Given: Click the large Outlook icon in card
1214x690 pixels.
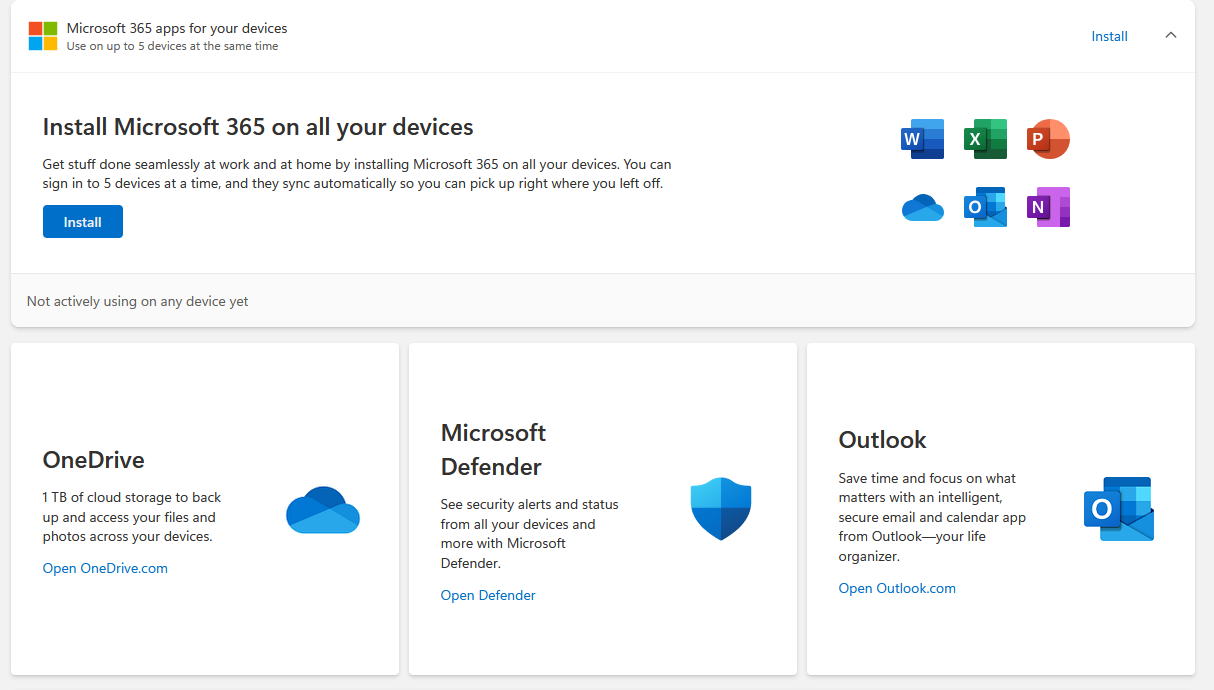Looking at the screenshot, I should [x=1119, y=509].
